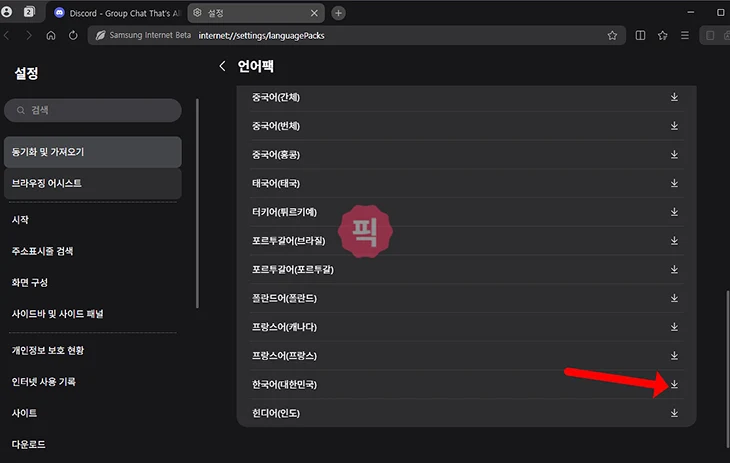The height and width of the screenshot is (463, 730).
Task: Download the 태국어(태국) language pack
Action: pyautogui.click(x=674, y=184)
